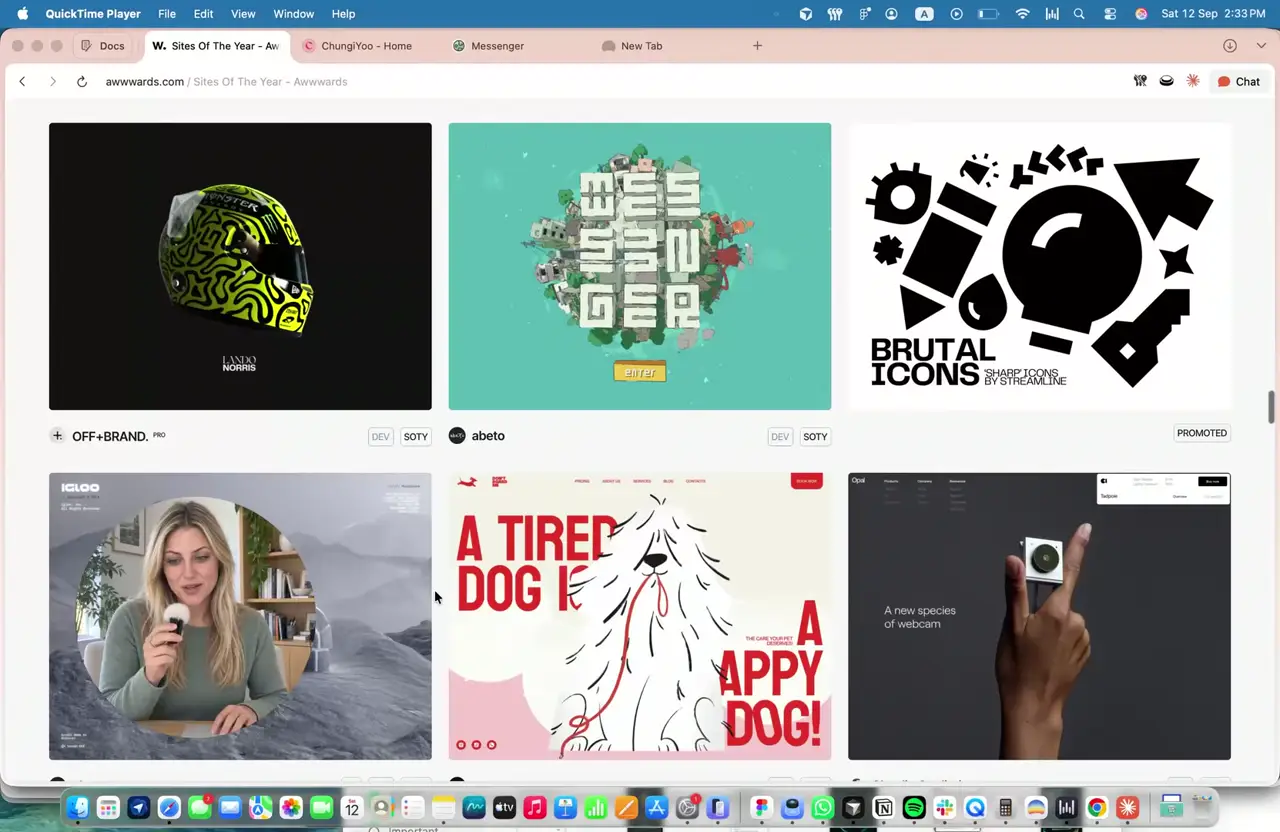Click the abeto author link
The image size is (1280, 832).
[x=488, y=436]
